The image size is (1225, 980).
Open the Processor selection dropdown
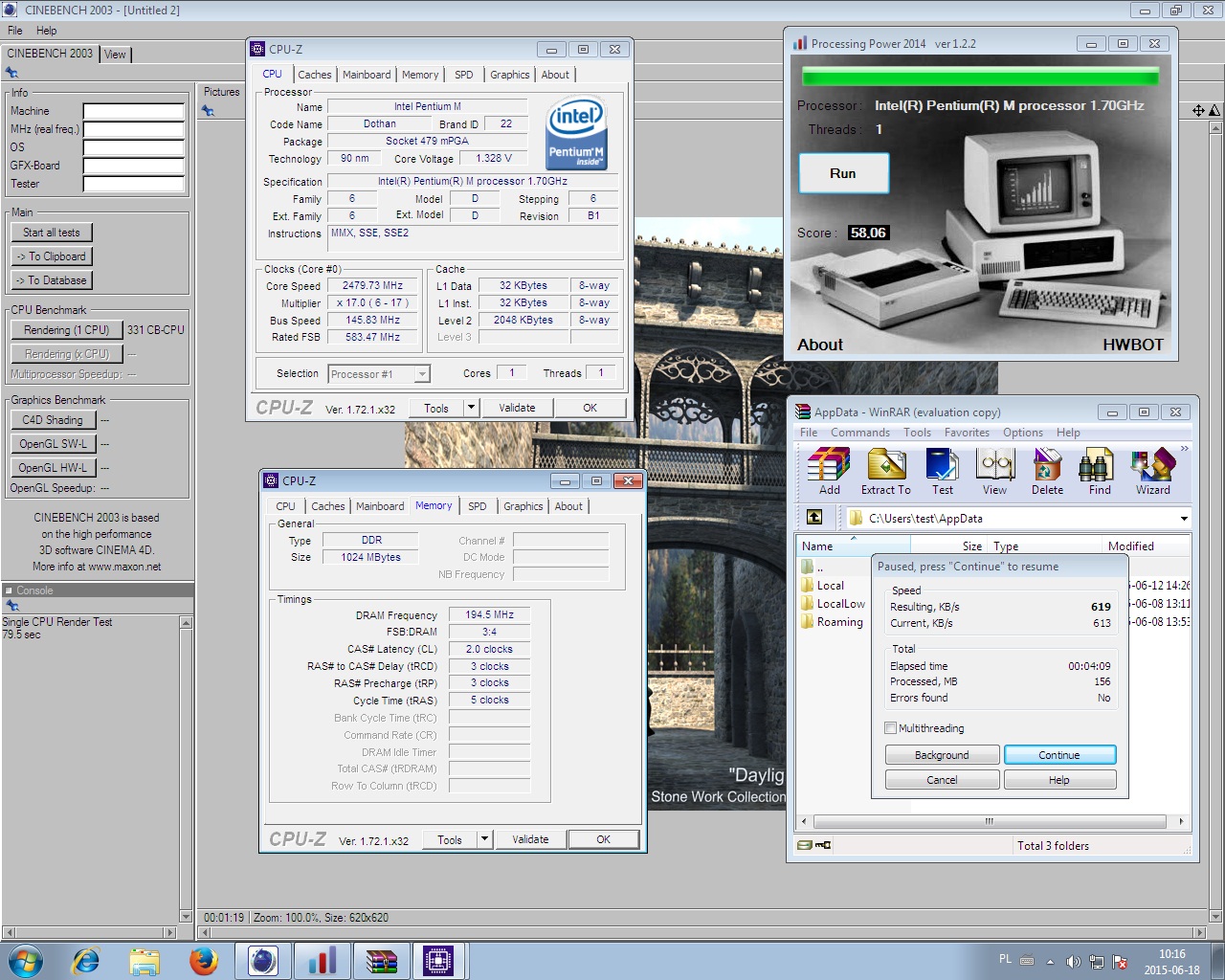378,374
